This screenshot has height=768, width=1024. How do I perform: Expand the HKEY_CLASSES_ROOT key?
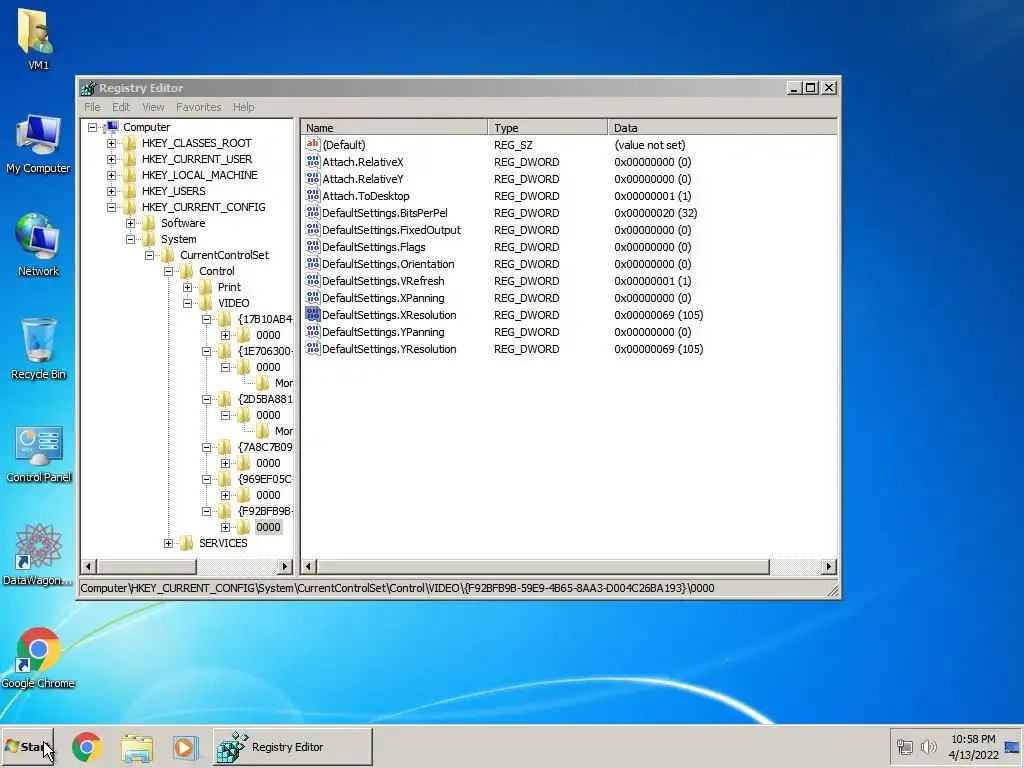pyautogui.click(x=112, y=143)
